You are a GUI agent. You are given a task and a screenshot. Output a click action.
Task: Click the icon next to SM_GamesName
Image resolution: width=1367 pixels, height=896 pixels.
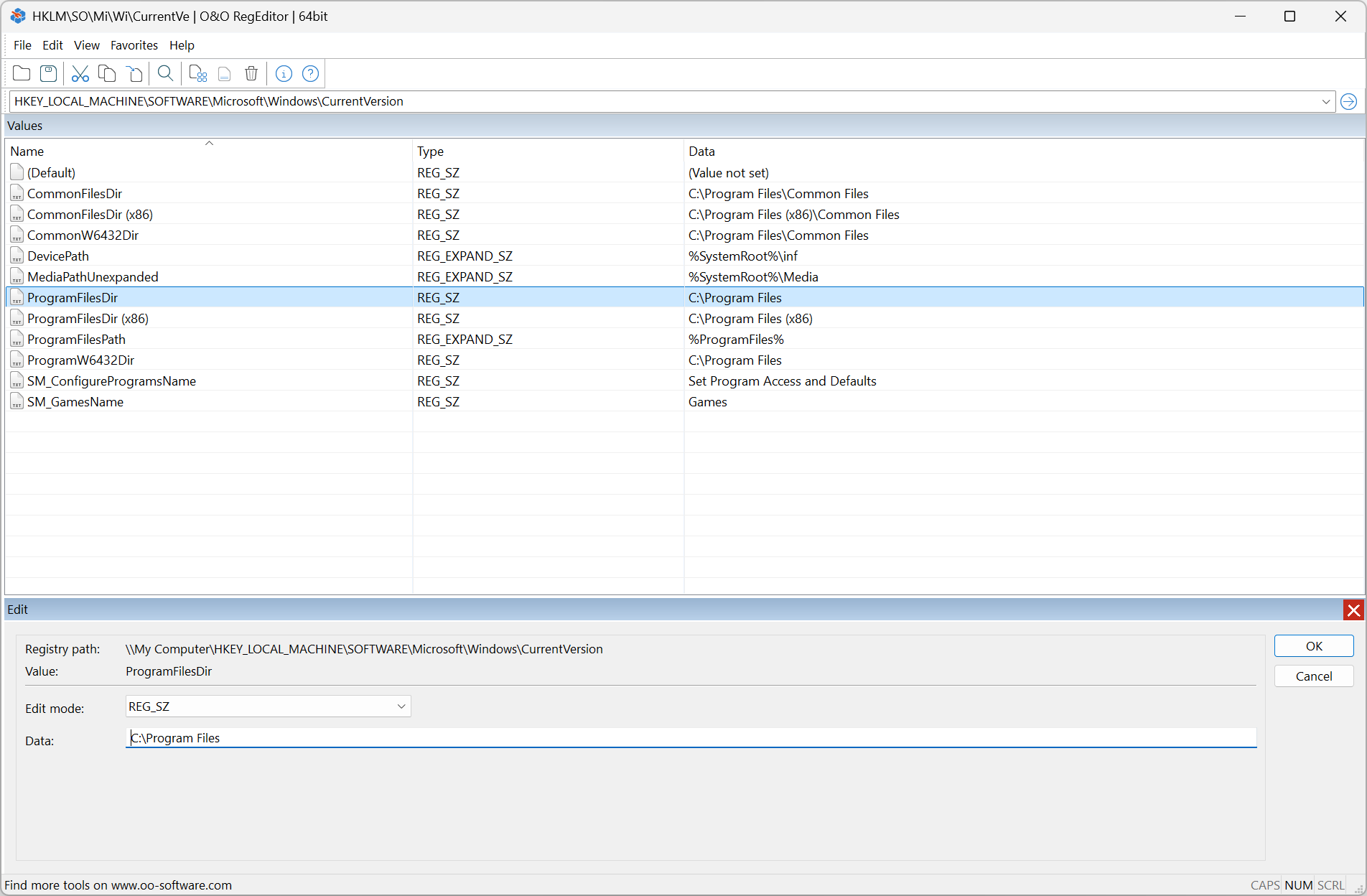17,401
